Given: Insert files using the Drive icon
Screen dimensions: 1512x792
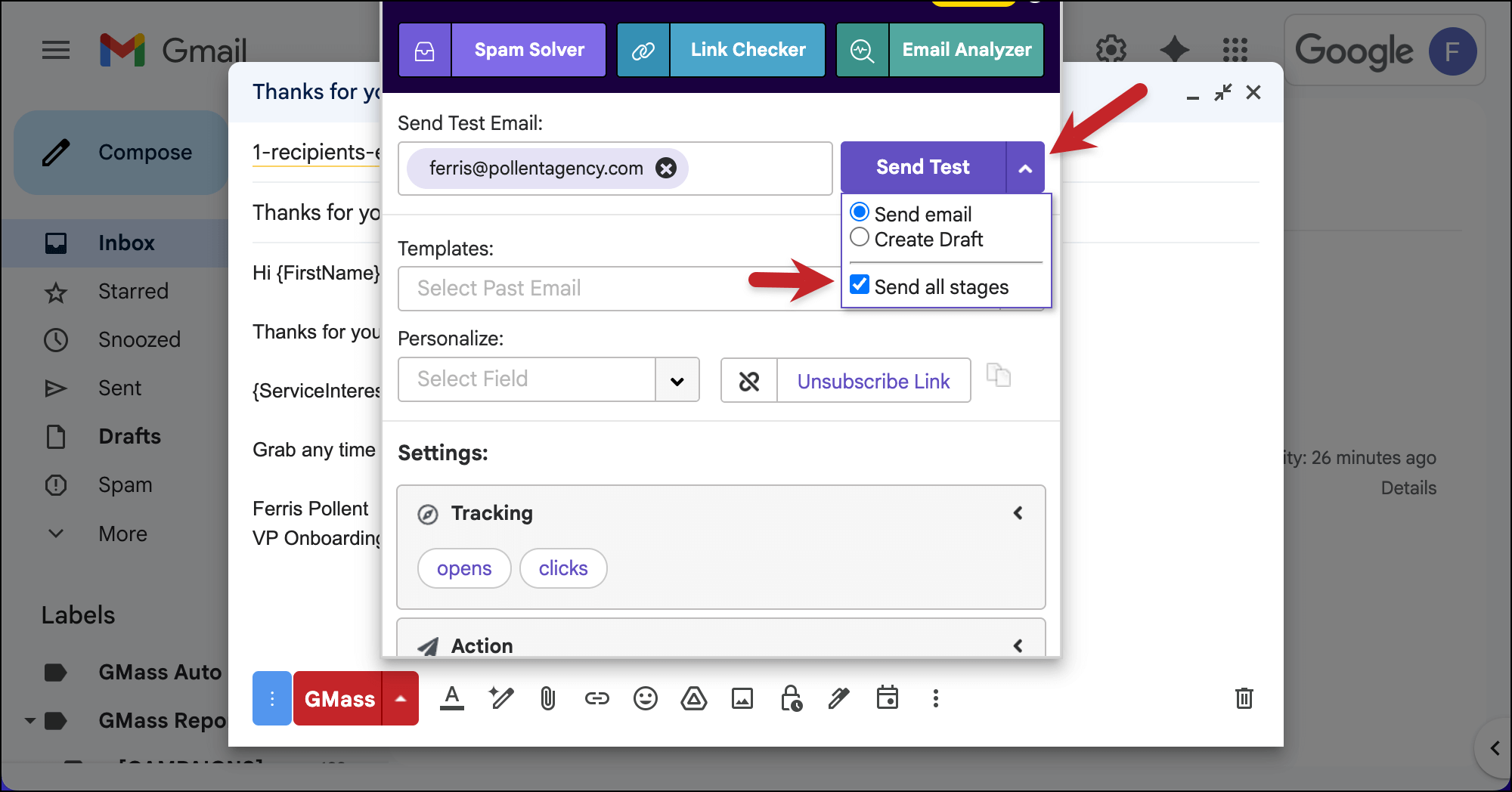Looking at the screenshot, I should coord(693,698).
